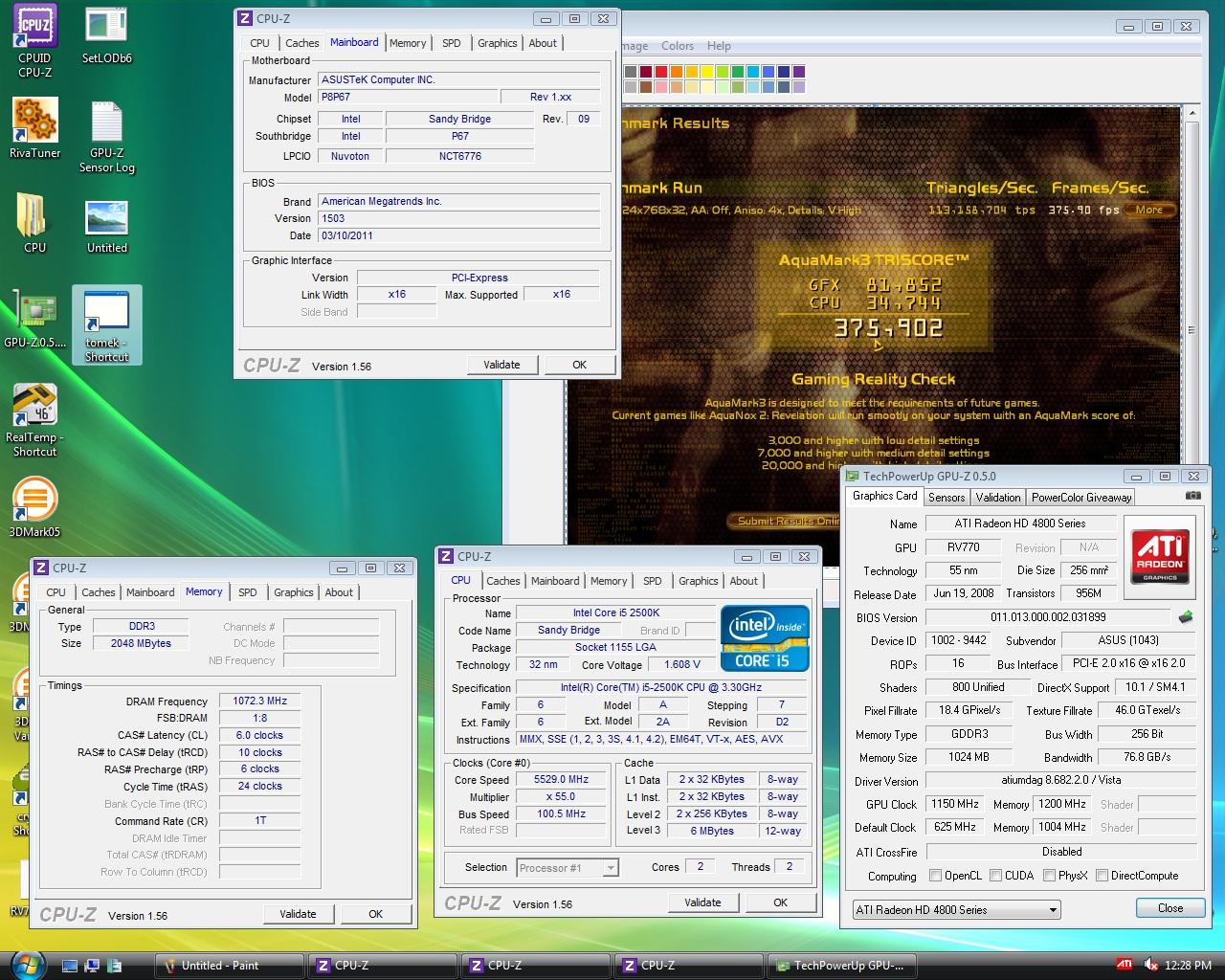Click the Core Voltage value 1.608 V
The width and height of the screenshot is (1225, 980).
(x=682, y=665)
